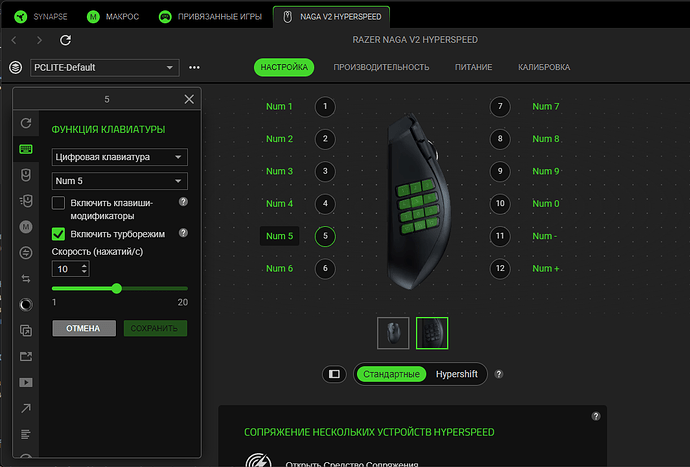Show help for turbo mode option
Image resolution: width=690 pixels, height=467 pixels.
tap(184, 233)
